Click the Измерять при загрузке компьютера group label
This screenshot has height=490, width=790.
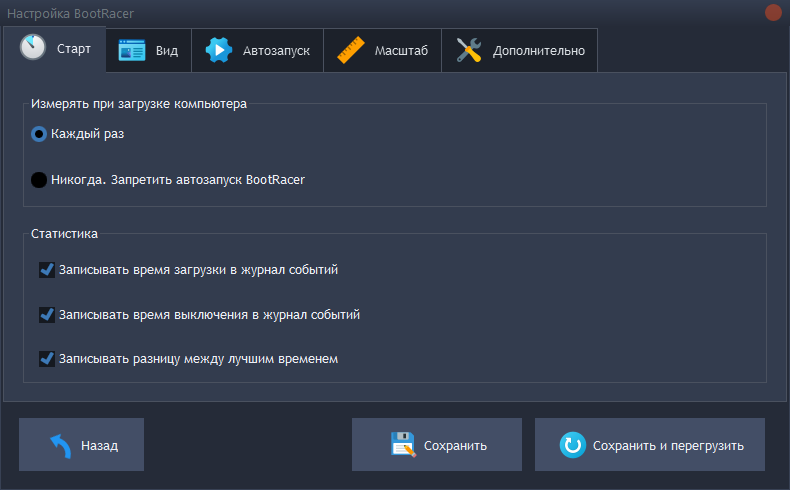pos(139,104)
